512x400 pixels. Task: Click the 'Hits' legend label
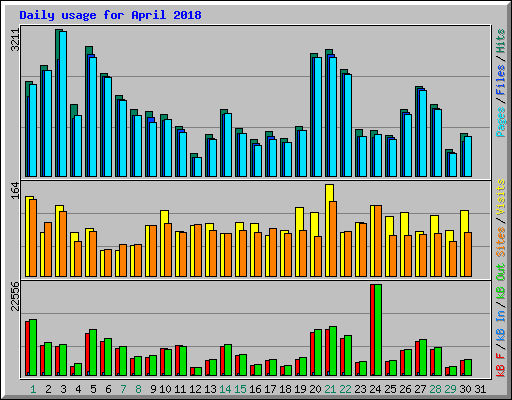click(x=501, y=41)
